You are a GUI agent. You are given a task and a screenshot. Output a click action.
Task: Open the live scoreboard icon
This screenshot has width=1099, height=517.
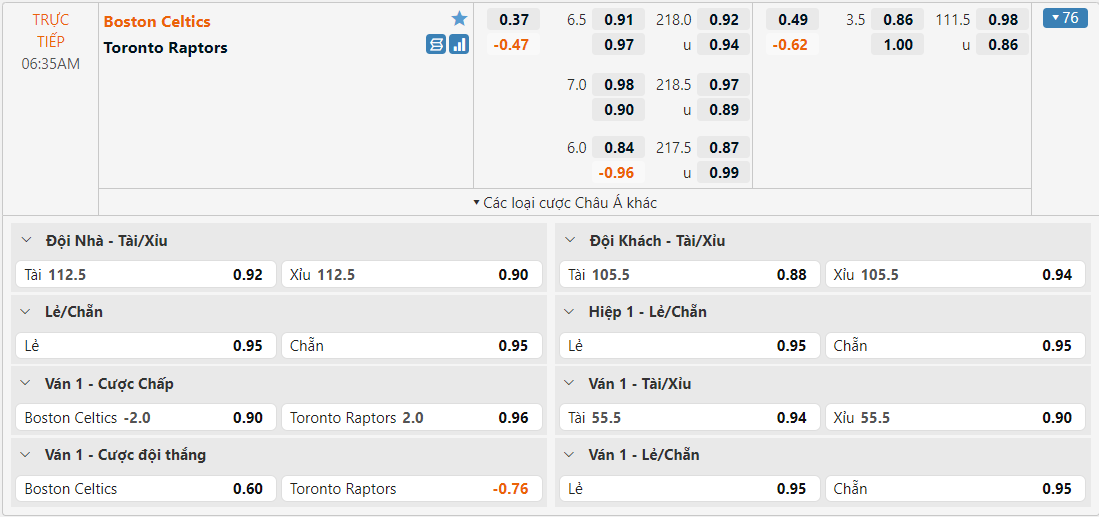coord(436,44)
